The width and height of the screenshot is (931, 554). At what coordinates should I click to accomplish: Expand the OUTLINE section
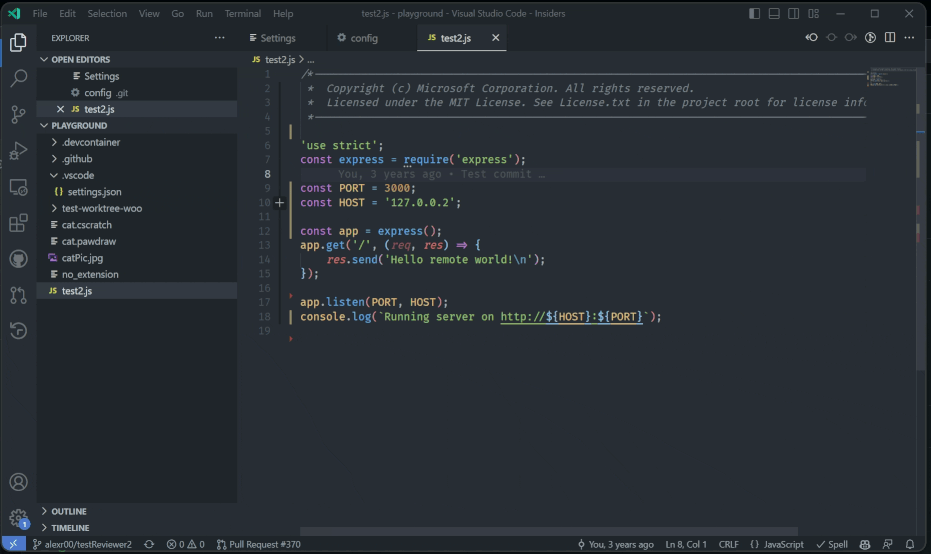pos(68,511)
